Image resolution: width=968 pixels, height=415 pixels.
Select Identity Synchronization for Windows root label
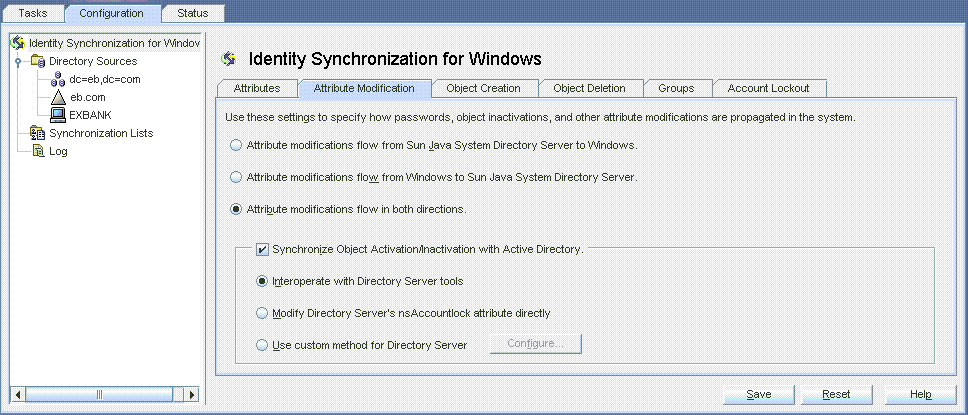(x=114, y=43)
